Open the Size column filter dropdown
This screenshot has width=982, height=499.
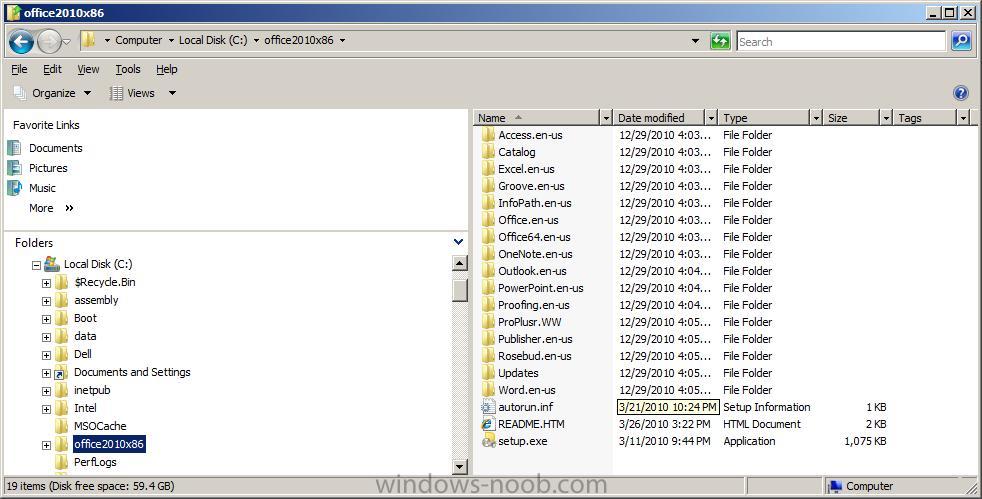pos(886,118)
